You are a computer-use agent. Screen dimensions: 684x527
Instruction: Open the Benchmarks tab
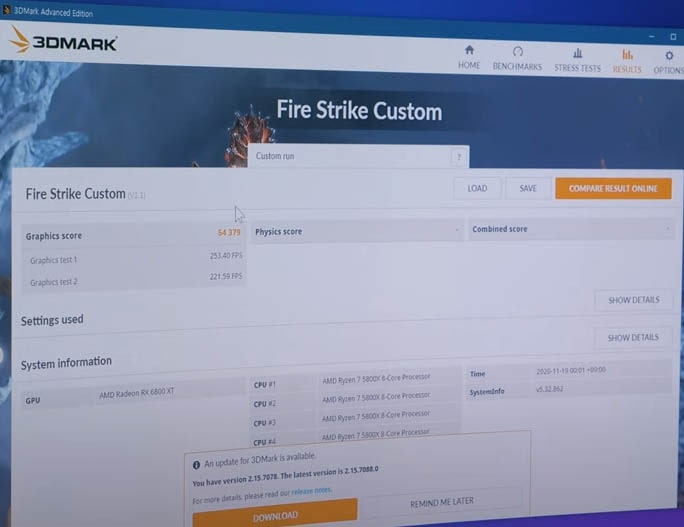pyautogui.click(x=517, y=59)
